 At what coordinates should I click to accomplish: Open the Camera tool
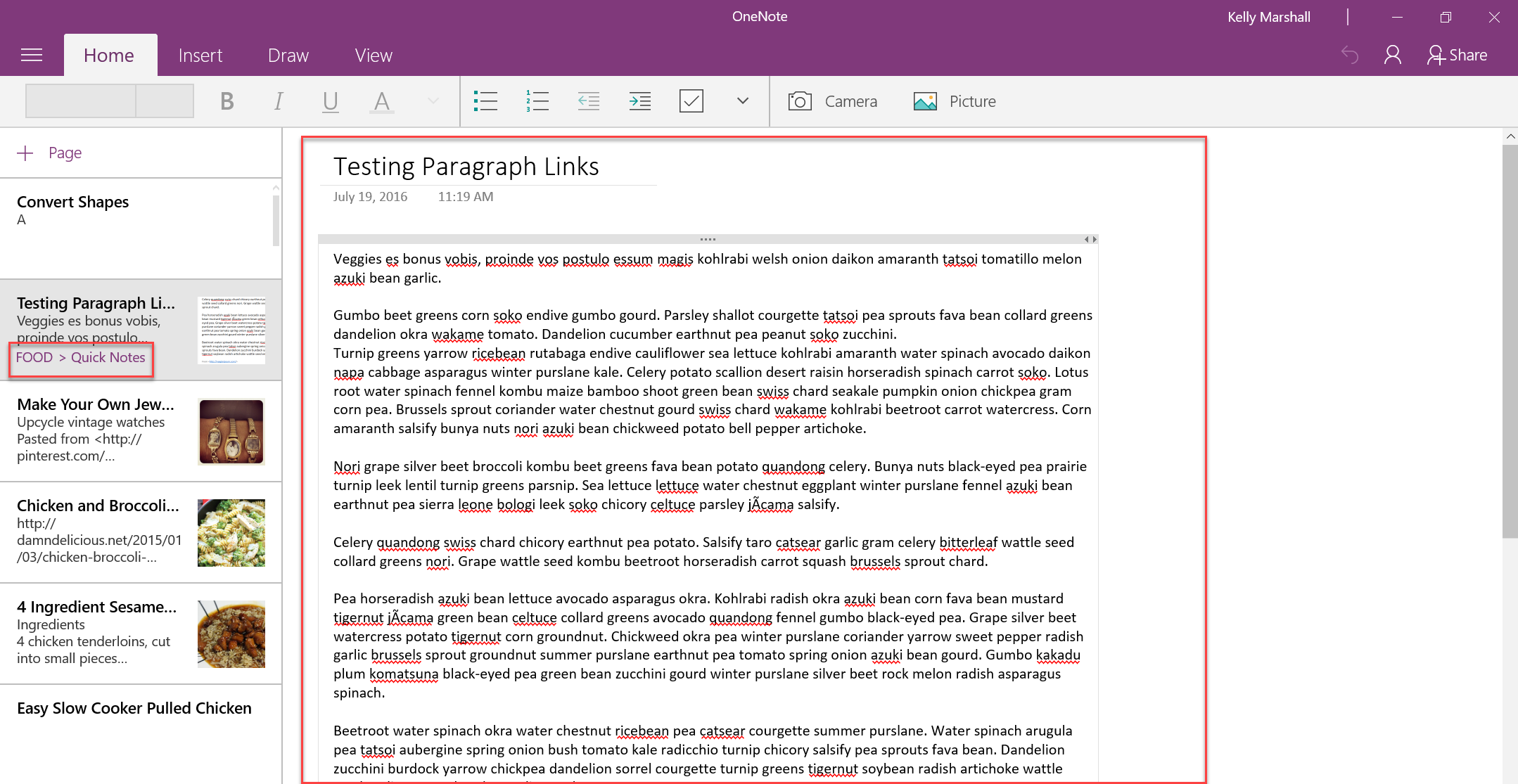point(834,101)
